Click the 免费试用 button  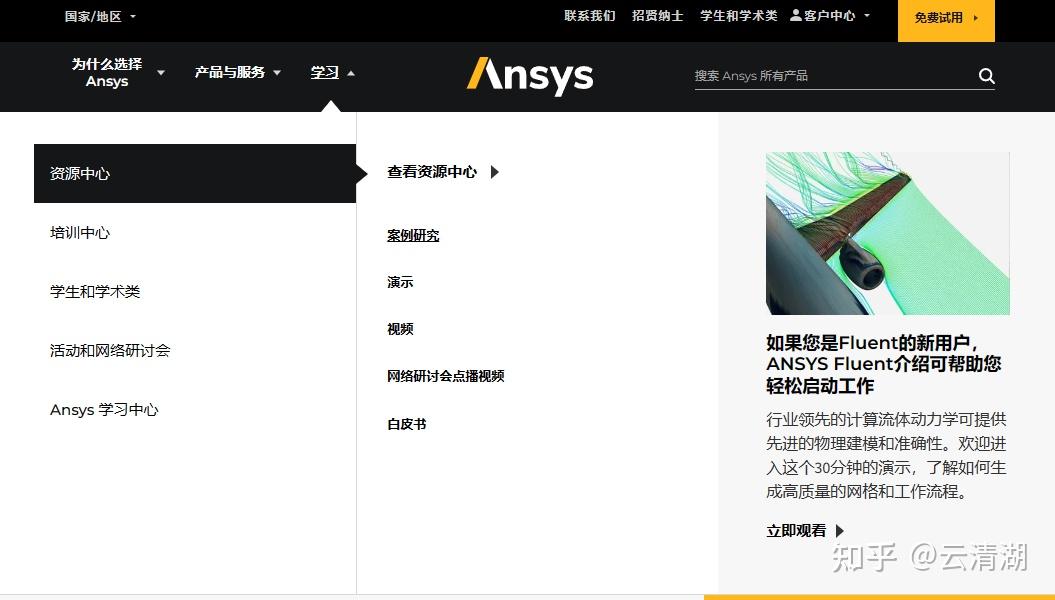pyautogui.click(x=939, y=18)
